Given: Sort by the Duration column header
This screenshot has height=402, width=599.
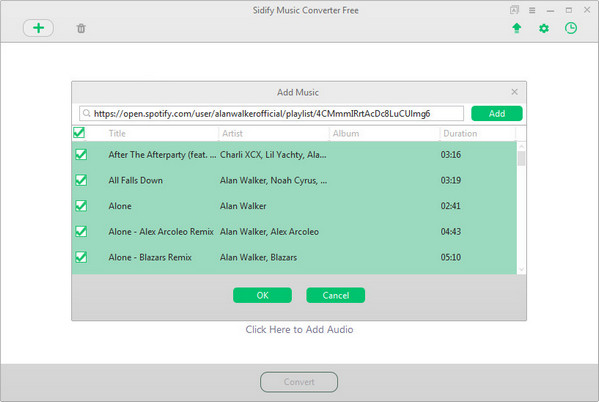Looking at the screenshot, I should pos(460,133).
